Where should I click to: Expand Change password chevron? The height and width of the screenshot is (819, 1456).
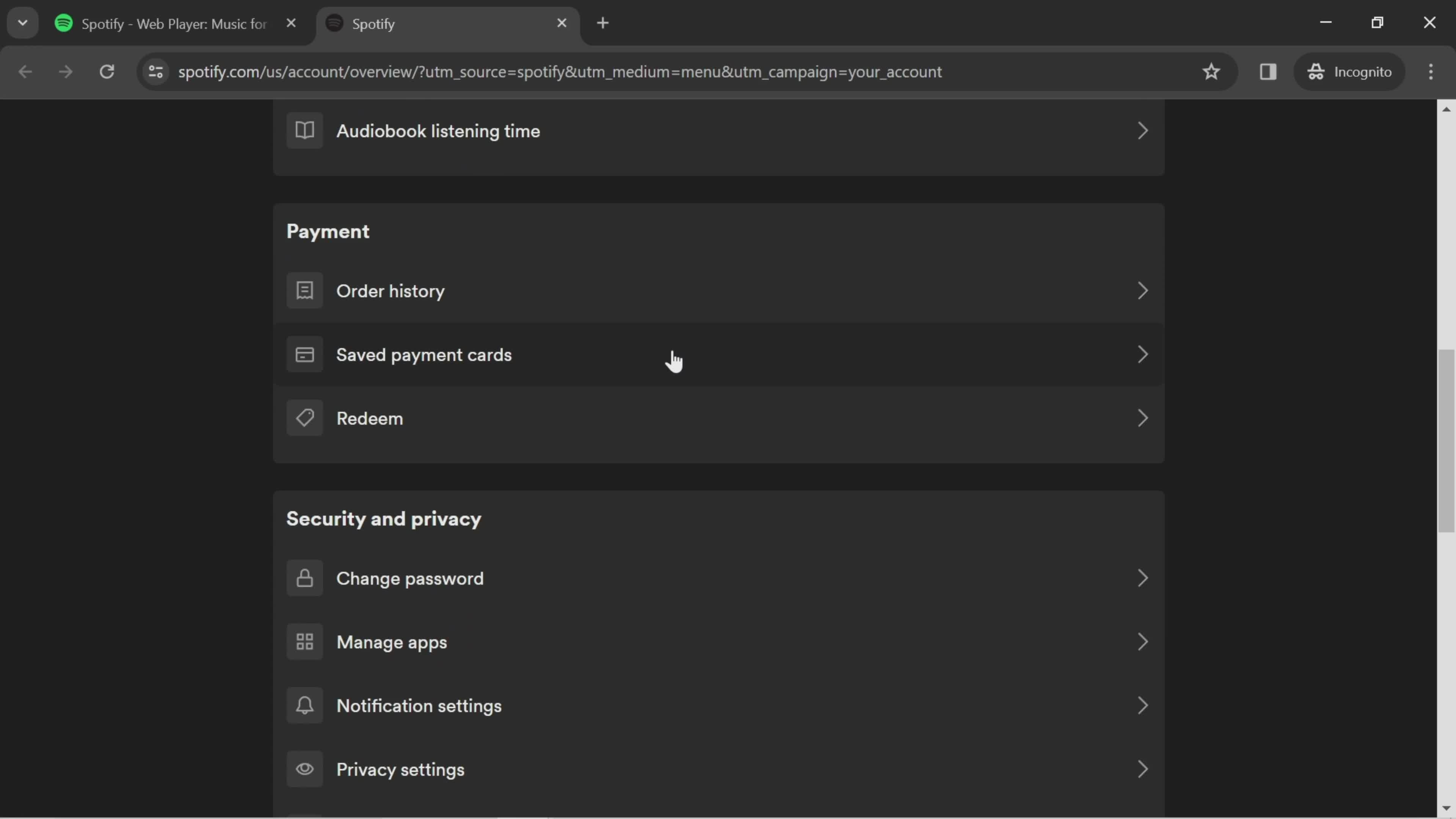(1142, 578)
